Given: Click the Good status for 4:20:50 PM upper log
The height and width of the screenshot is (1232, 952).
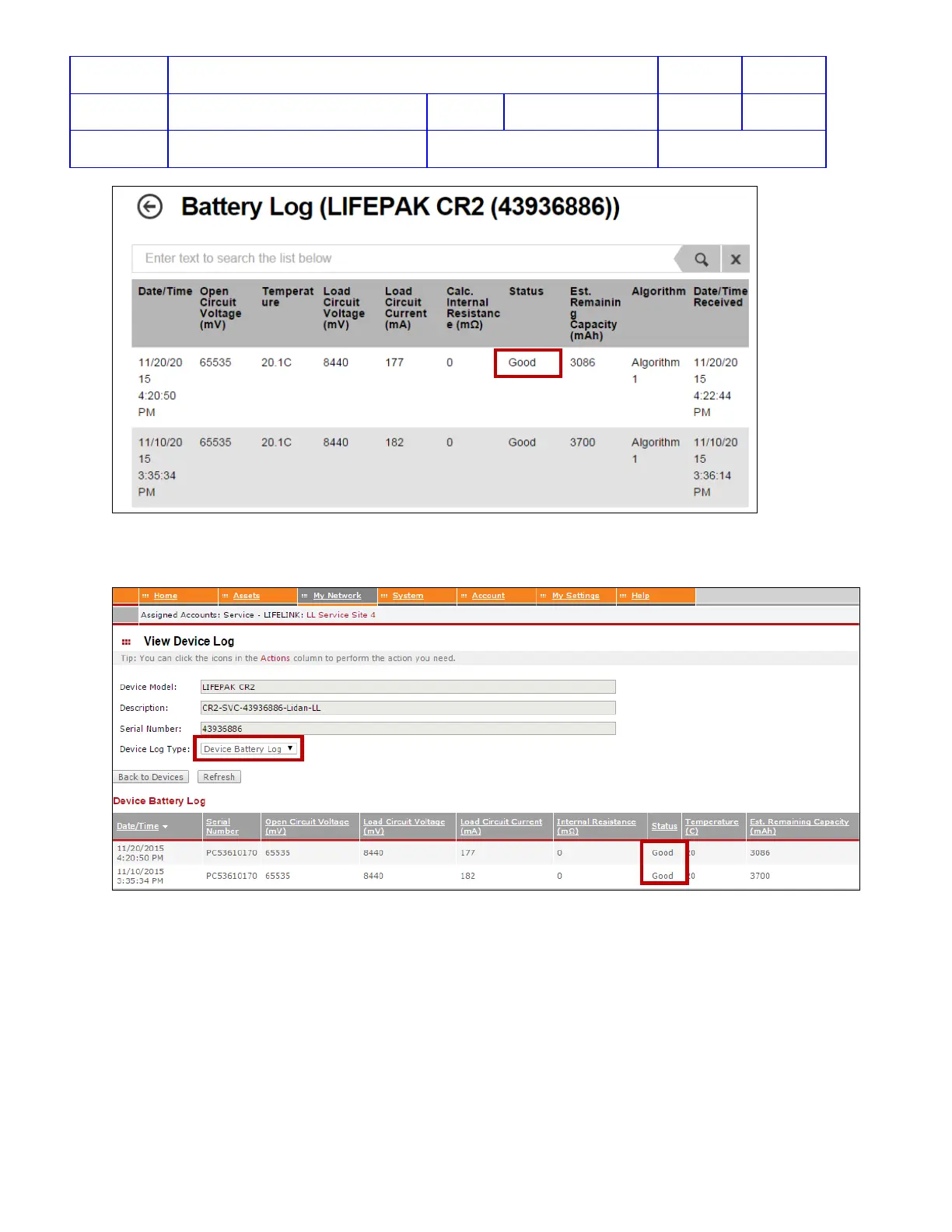Looking at the screenshot, I should click(522, 362).
